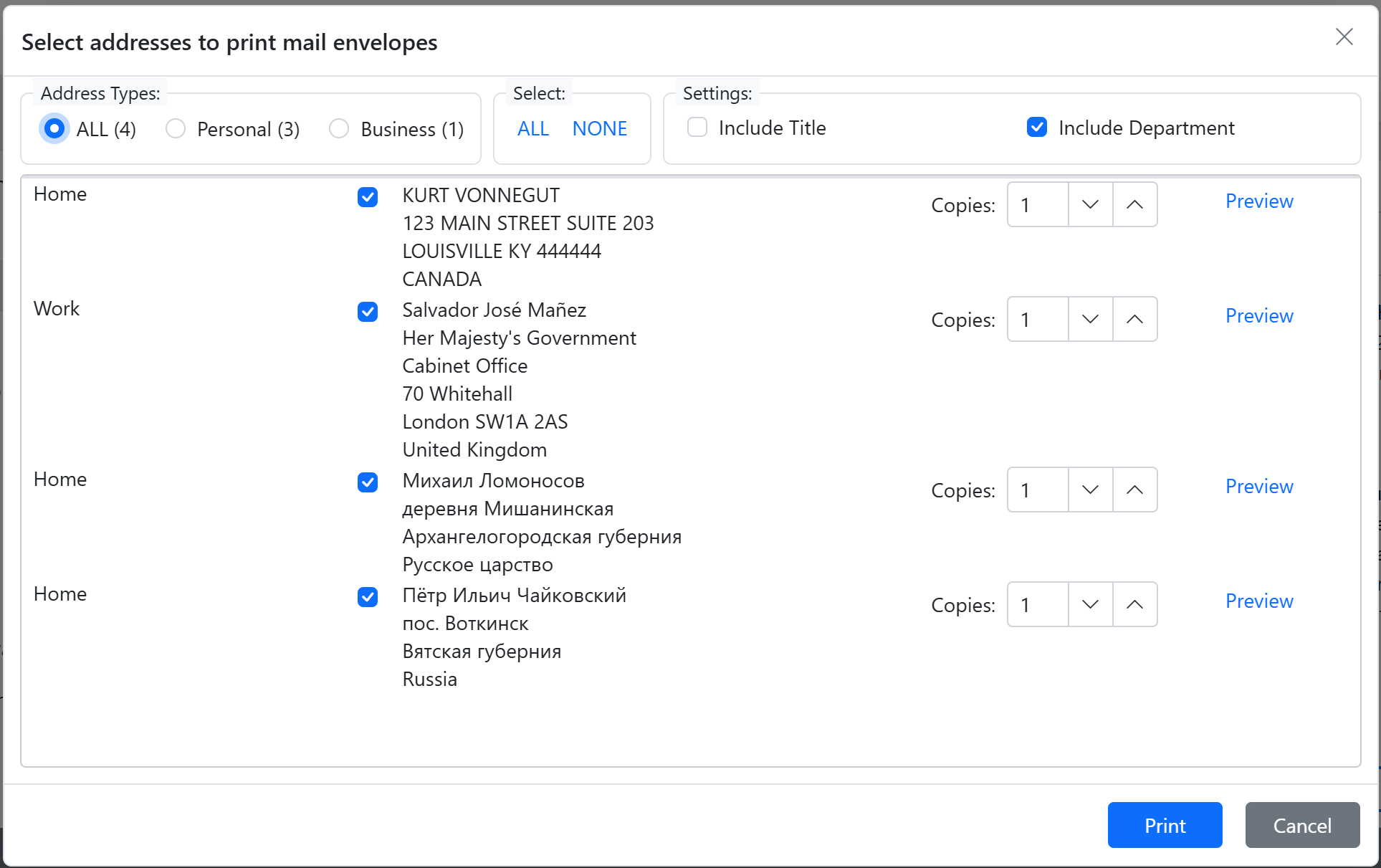Choose ALL address types option
Screen dimensions: 1381x868
54,128
